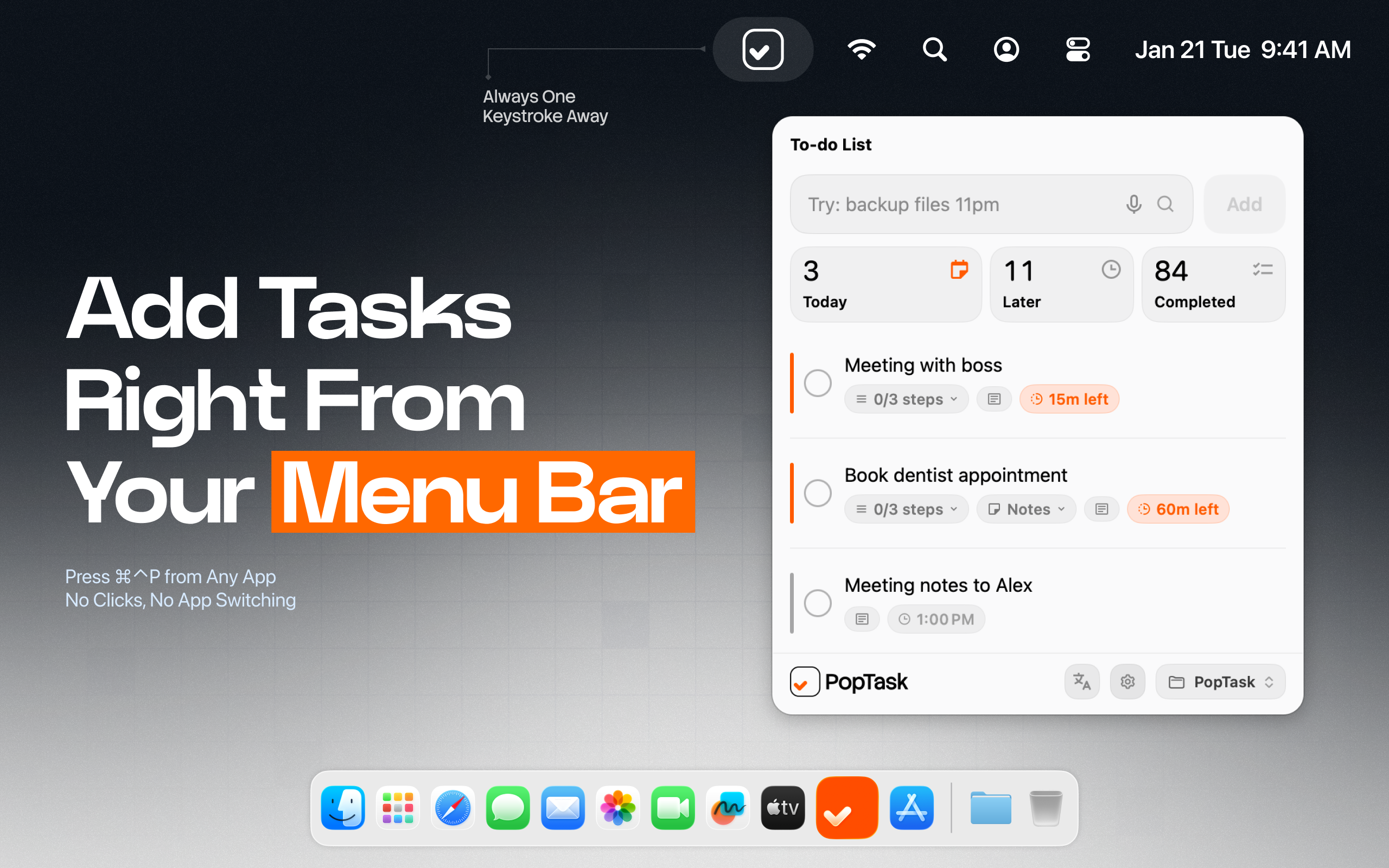Click the '15m left' reminder badge
This screenshot has width=1389, height=868.
[x=1069, y=399]
